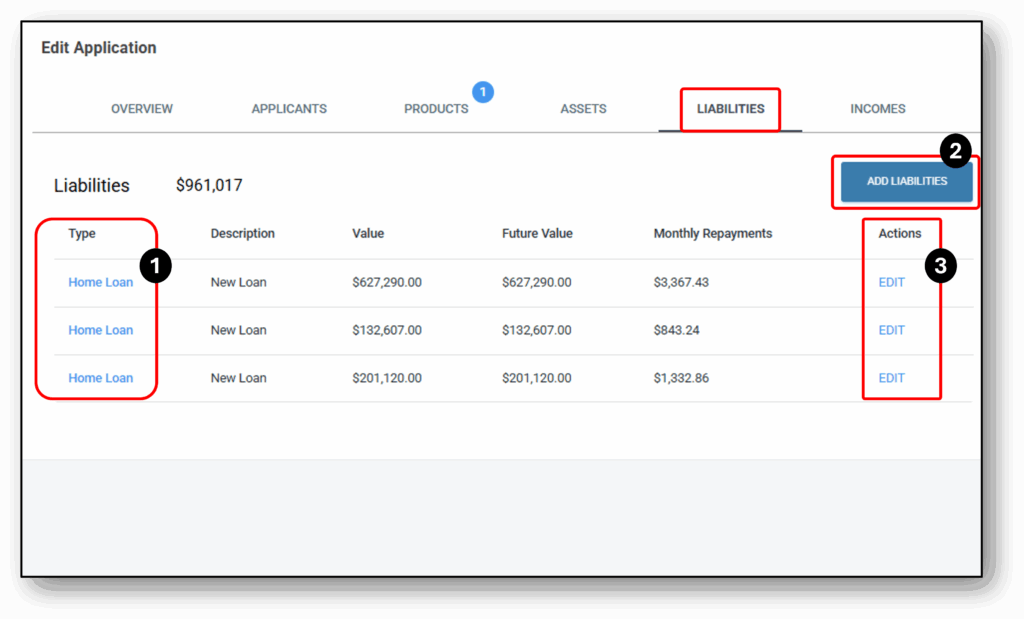Click the Monthly Repayments column header
This screenshot has height=619, width=1024.
(x=712, y=234)
